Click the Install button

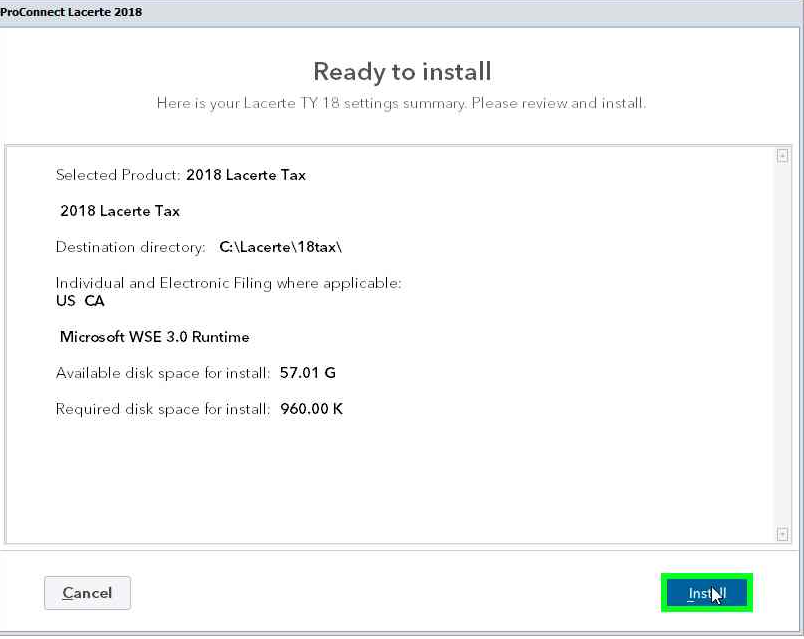point(707,593)
